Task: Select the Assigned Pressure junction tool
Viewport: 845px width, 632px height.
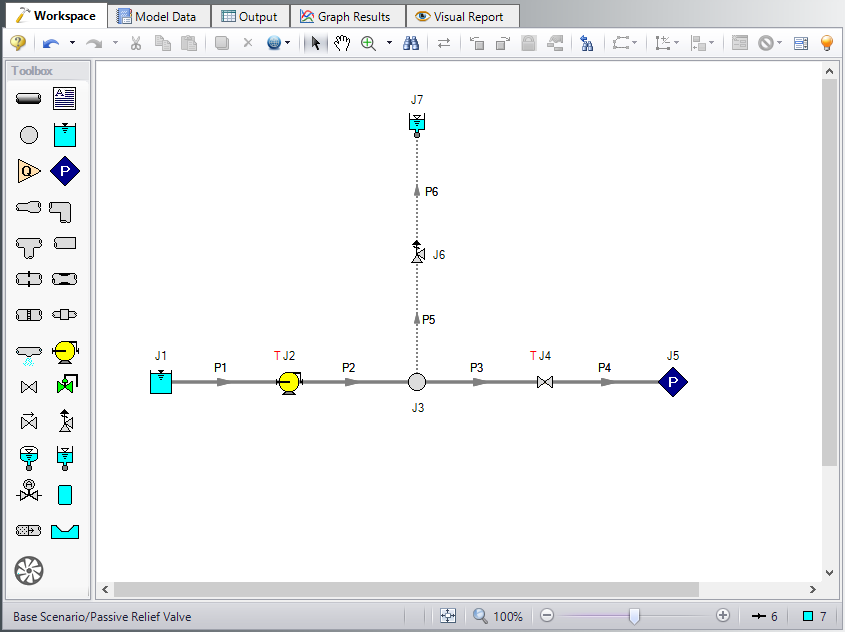Action: [x=64, y=170]
